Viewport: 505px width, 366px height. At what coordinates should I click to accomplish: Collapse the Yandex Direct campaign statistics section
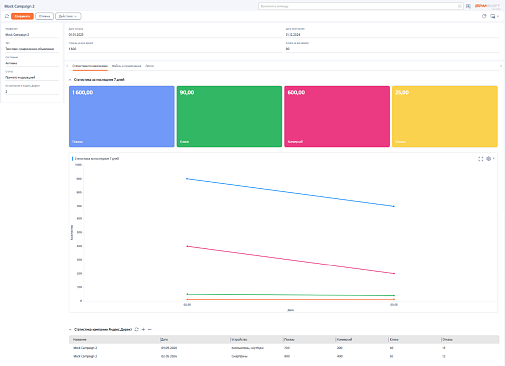coord(70,329)
